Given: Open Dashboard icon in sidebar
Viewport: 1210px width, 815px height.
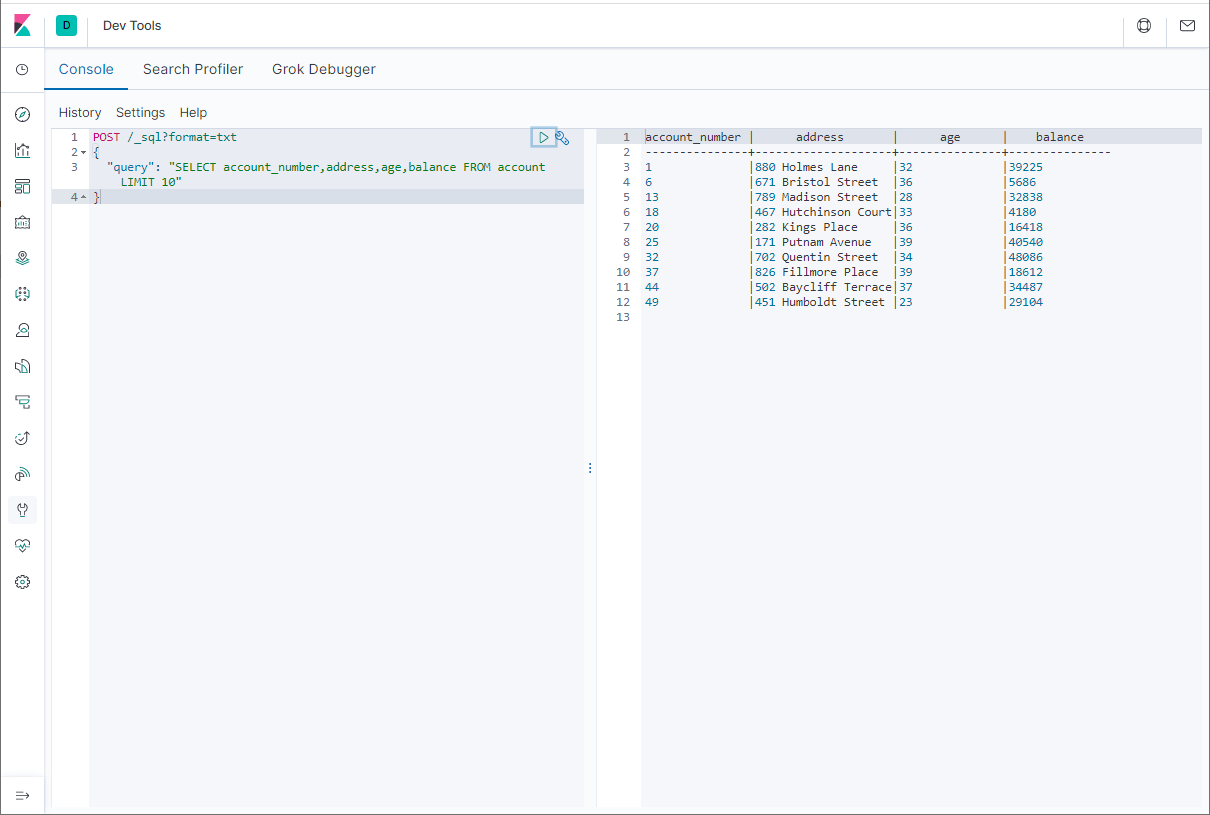Looking at the screenshot, I should pyautogui.click(x=22, y=186).
